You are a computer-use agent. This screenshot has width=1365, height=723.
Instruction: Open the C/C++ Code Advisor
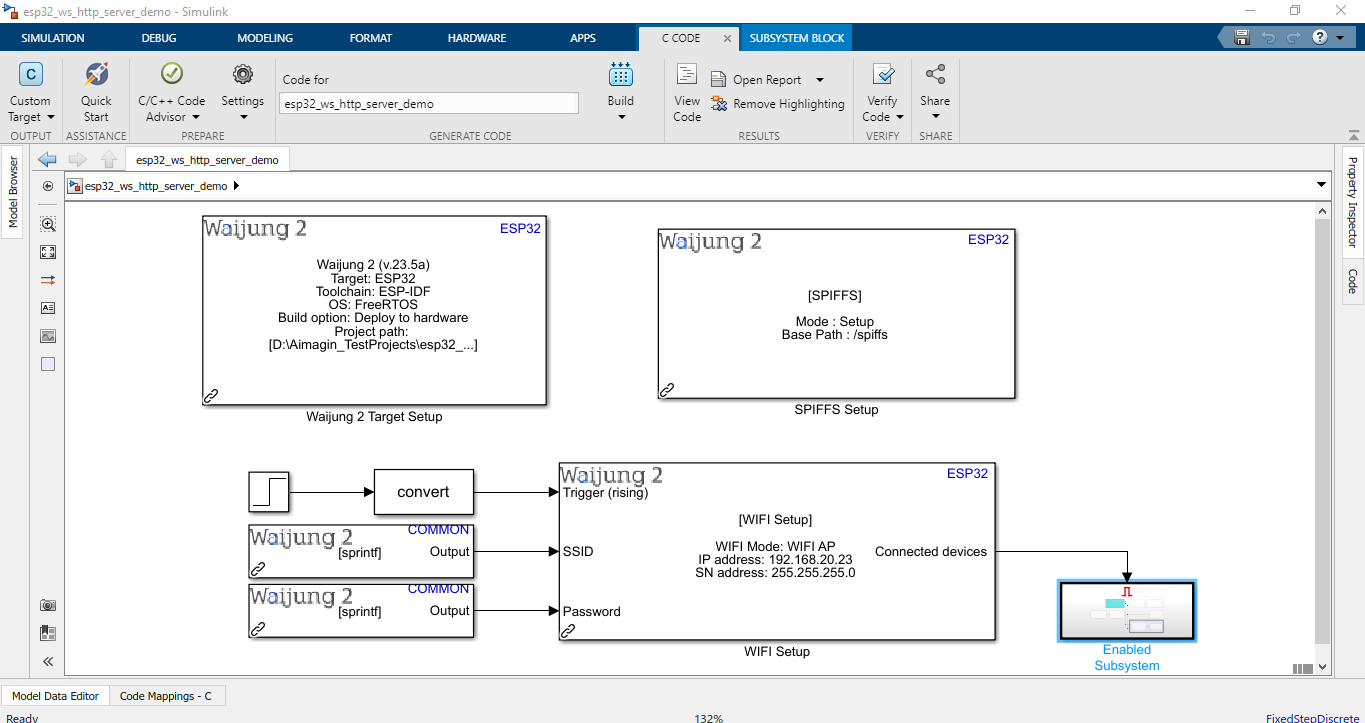point(171,92)
